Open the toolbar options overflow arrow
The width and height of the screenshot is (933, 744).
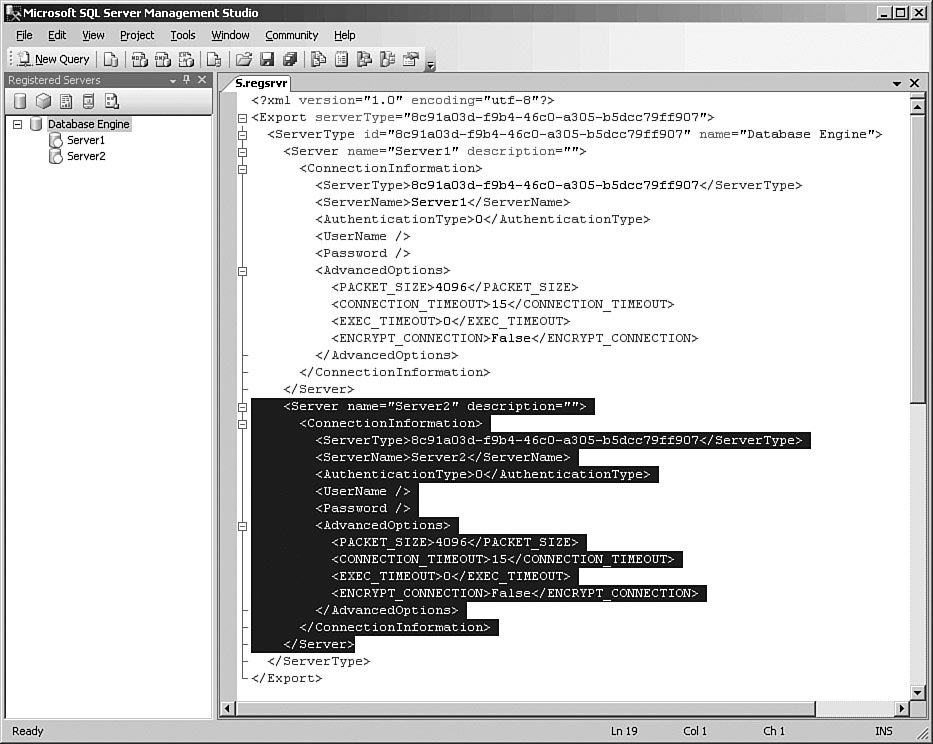(431, 64)
